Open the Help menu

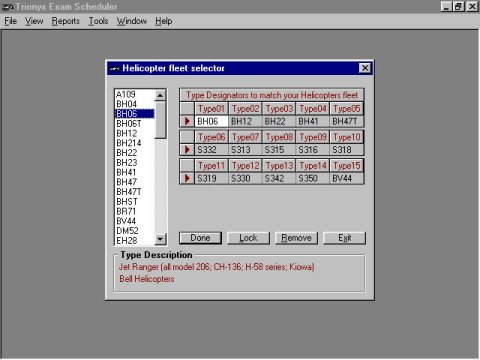[164, 21]
